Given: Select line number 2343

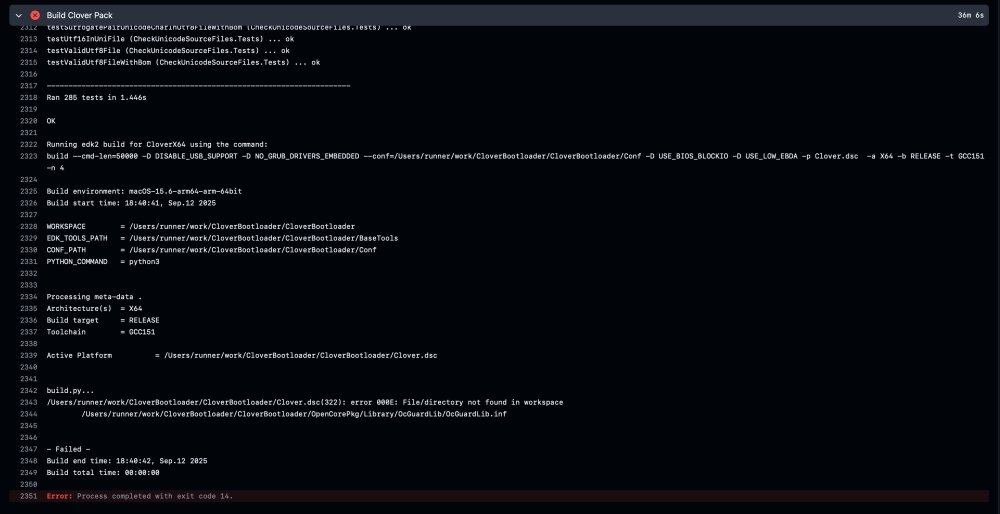Looking at the screenshot, I should tap(28, 402).
